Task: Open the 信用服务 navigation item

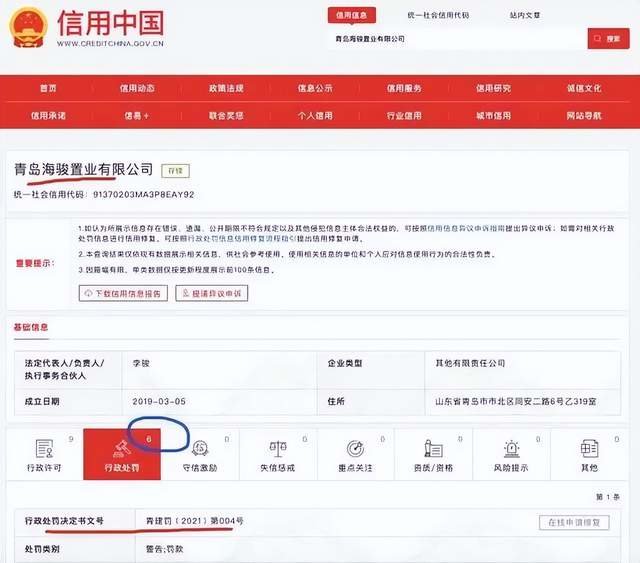Action: pyautogui.click(x=404, y=88)
